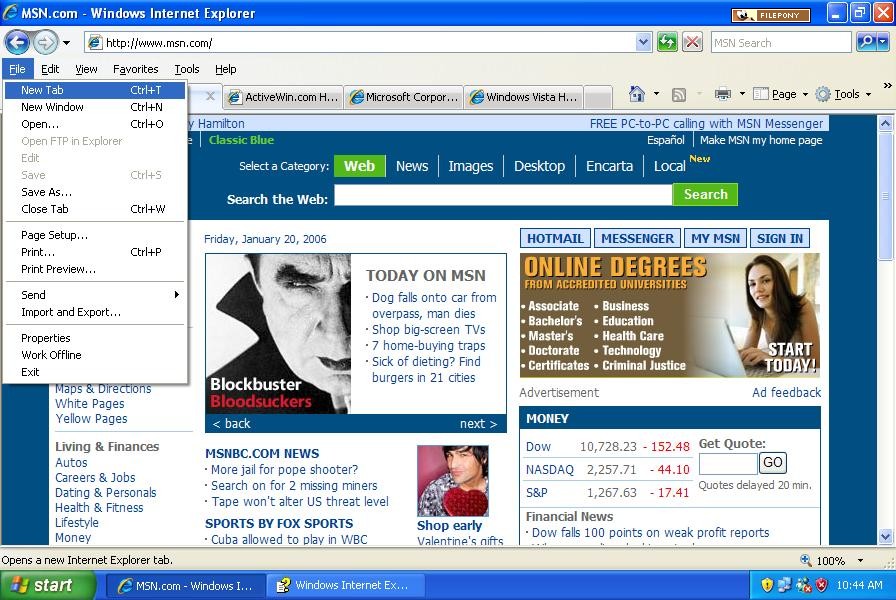Expand the Print options dropdown arrow
The width and height of the screenshot is (896, 600).
pos(742,94)
